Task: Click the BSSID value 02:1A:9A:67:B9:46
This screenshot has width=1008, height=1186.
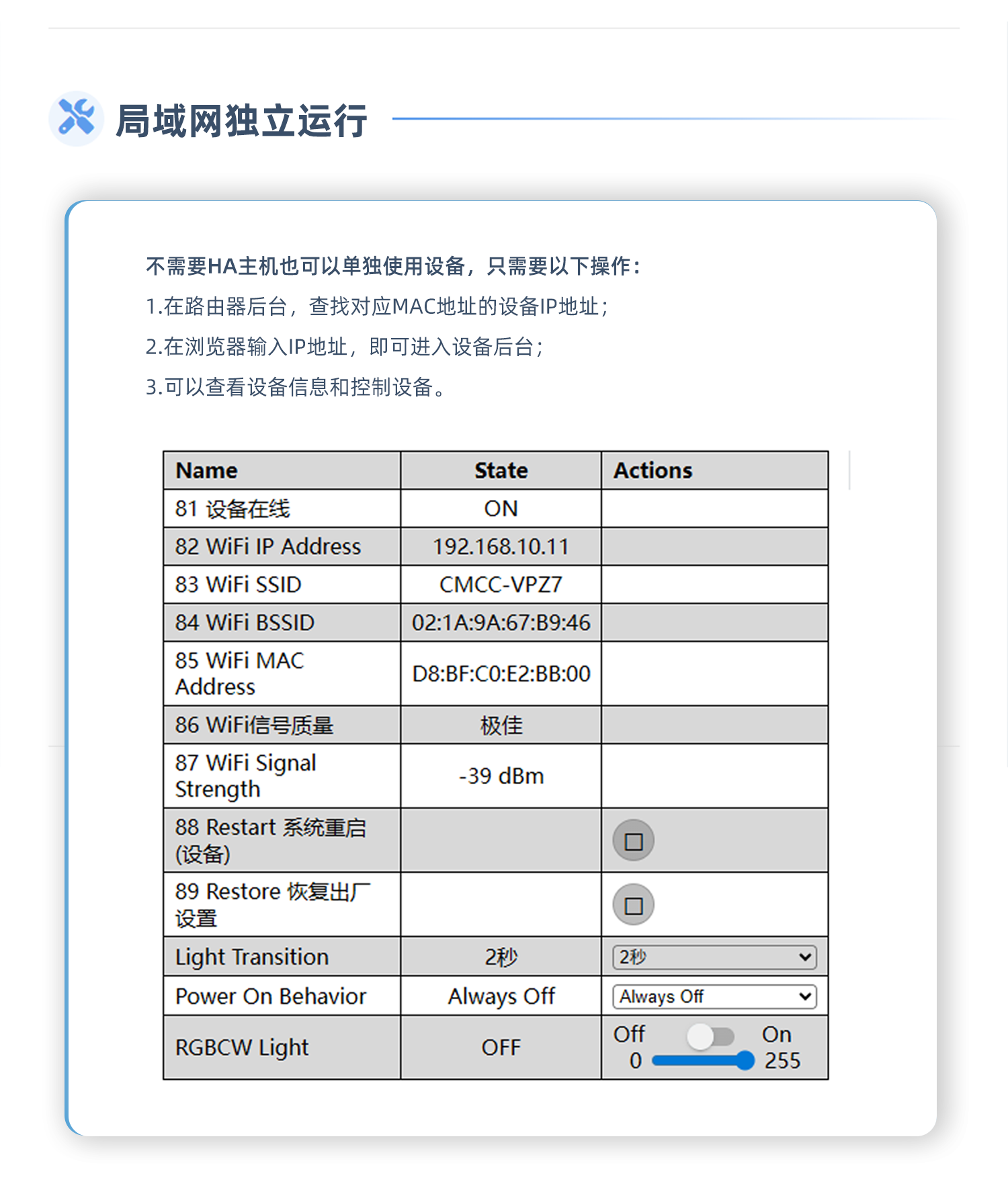Action: [501, 622]
